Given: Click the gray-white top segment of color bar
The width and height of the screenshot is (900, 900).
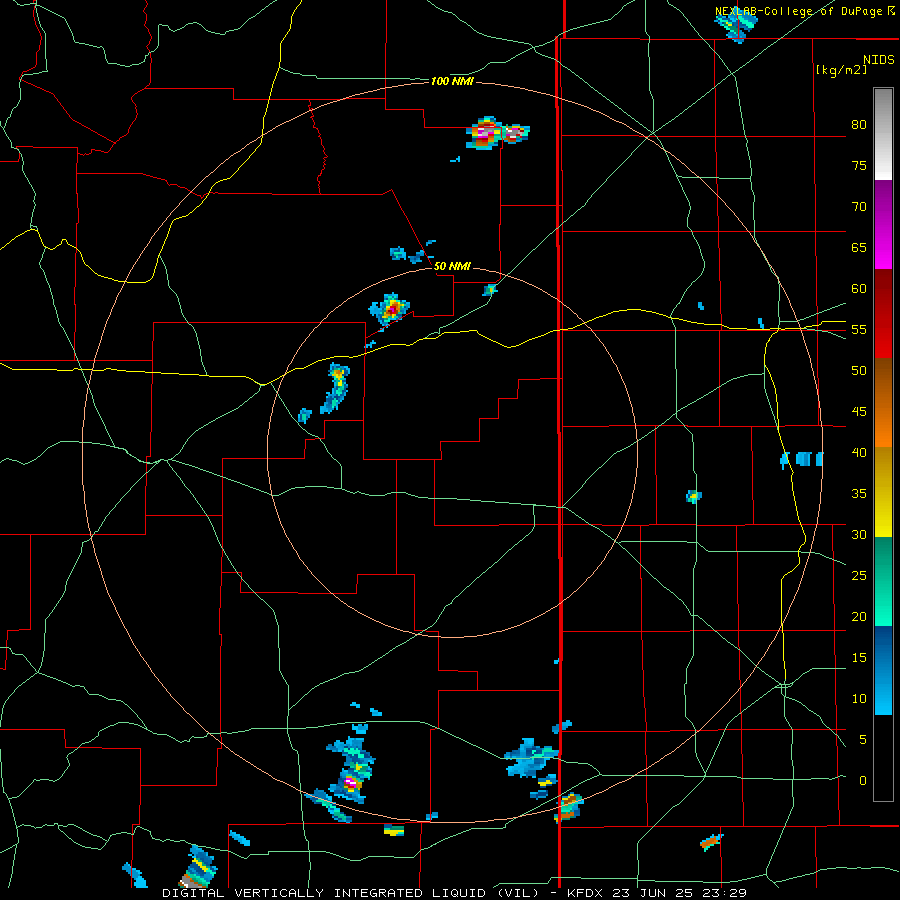Looking at the screenshot, I should pos(883,134).
